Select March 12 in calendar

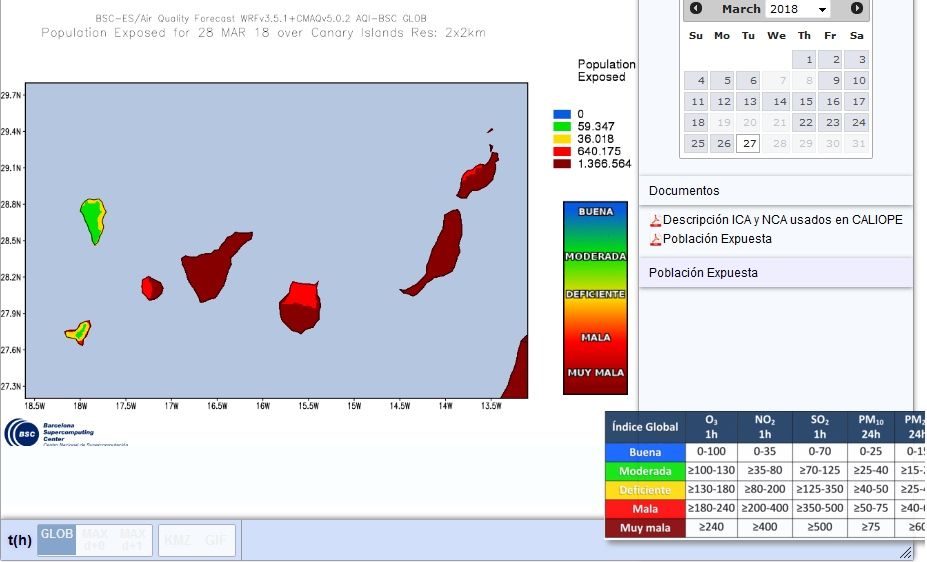(722, 102)
